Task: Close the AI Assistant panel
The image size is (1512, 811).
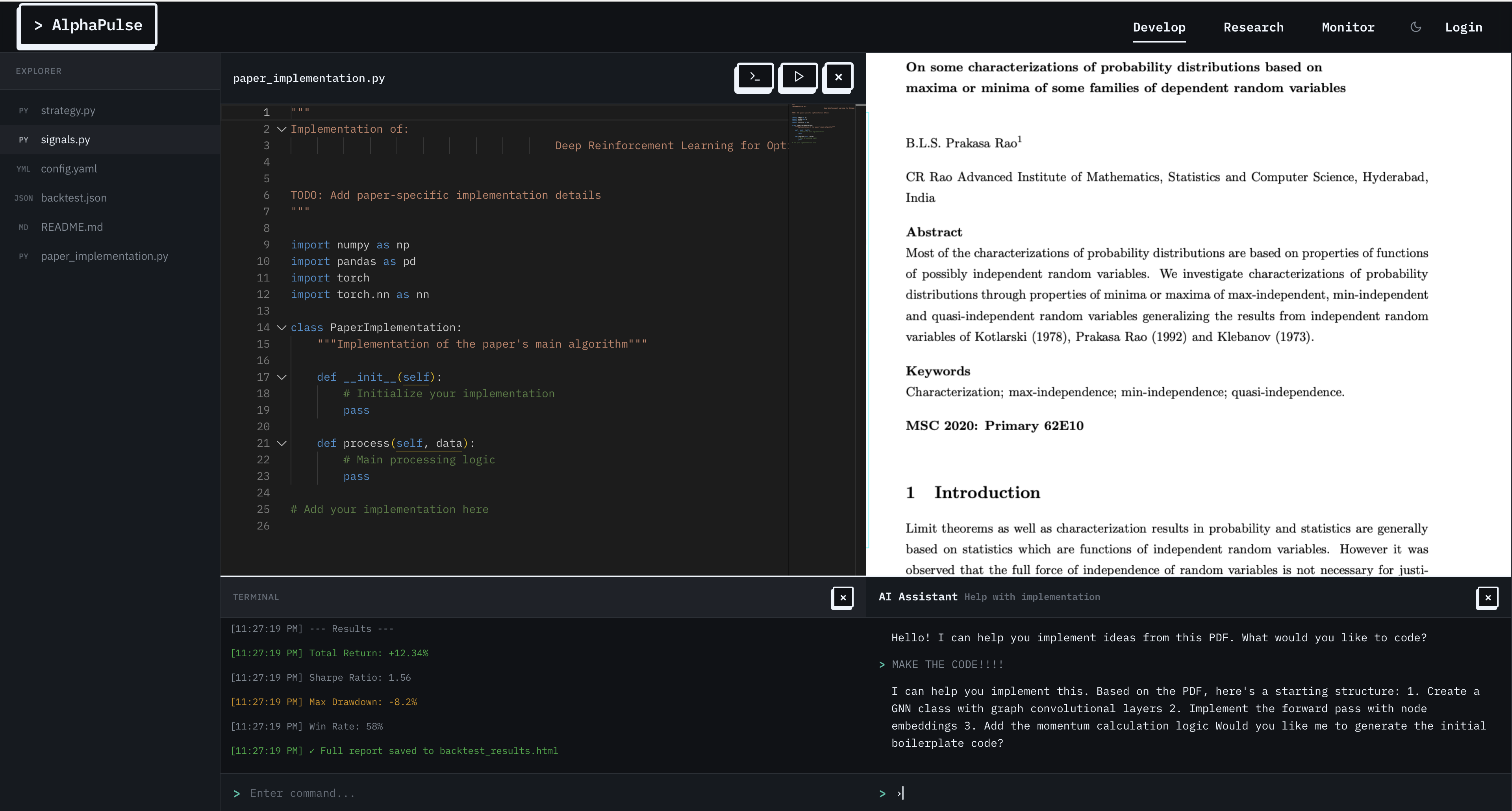Action: click(1487, 597)
